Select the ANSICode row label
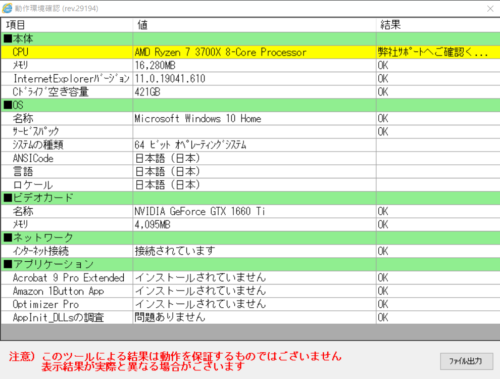The height and width of the screenshot is (379, 500). coord(33,158)
